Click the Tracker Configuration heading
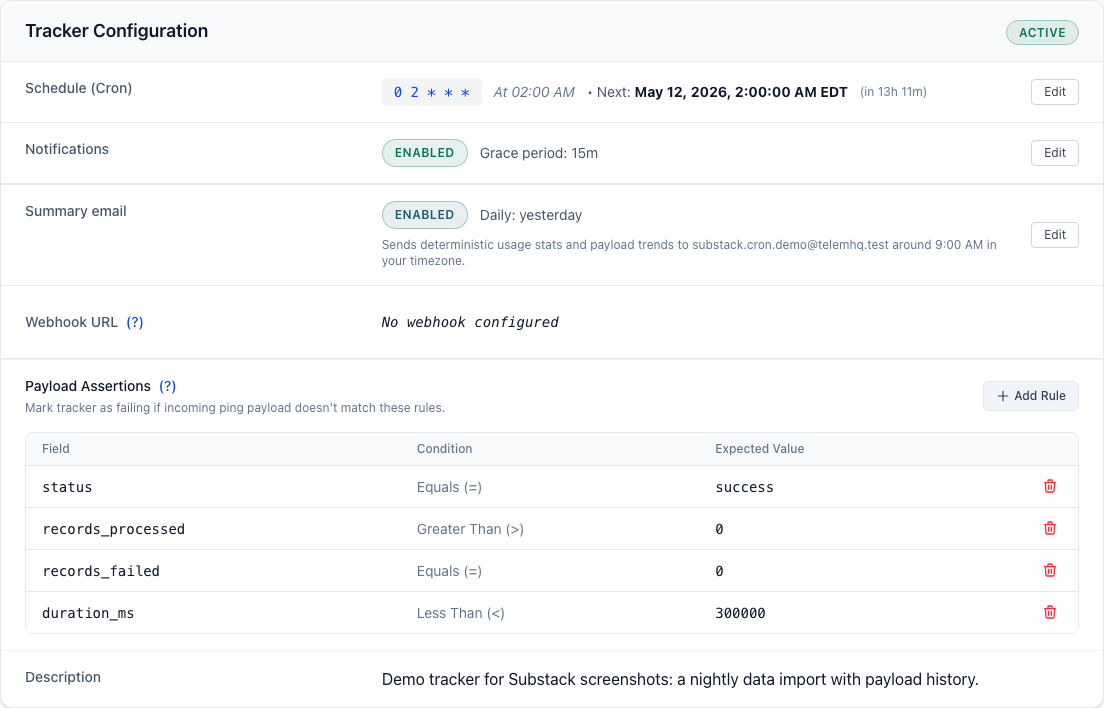This screenshot has width=1104, height=708. click(x=117, y=31)
